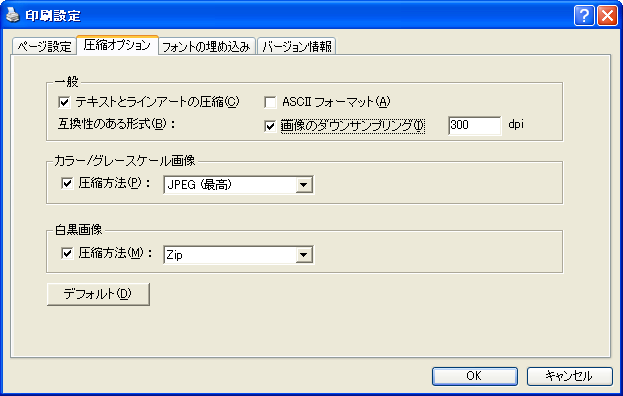Image resolution: width=623 pixels, height=396 pixels.
Task: Enable the ASCII フォーマット checkbox
Action: (270, 102)
